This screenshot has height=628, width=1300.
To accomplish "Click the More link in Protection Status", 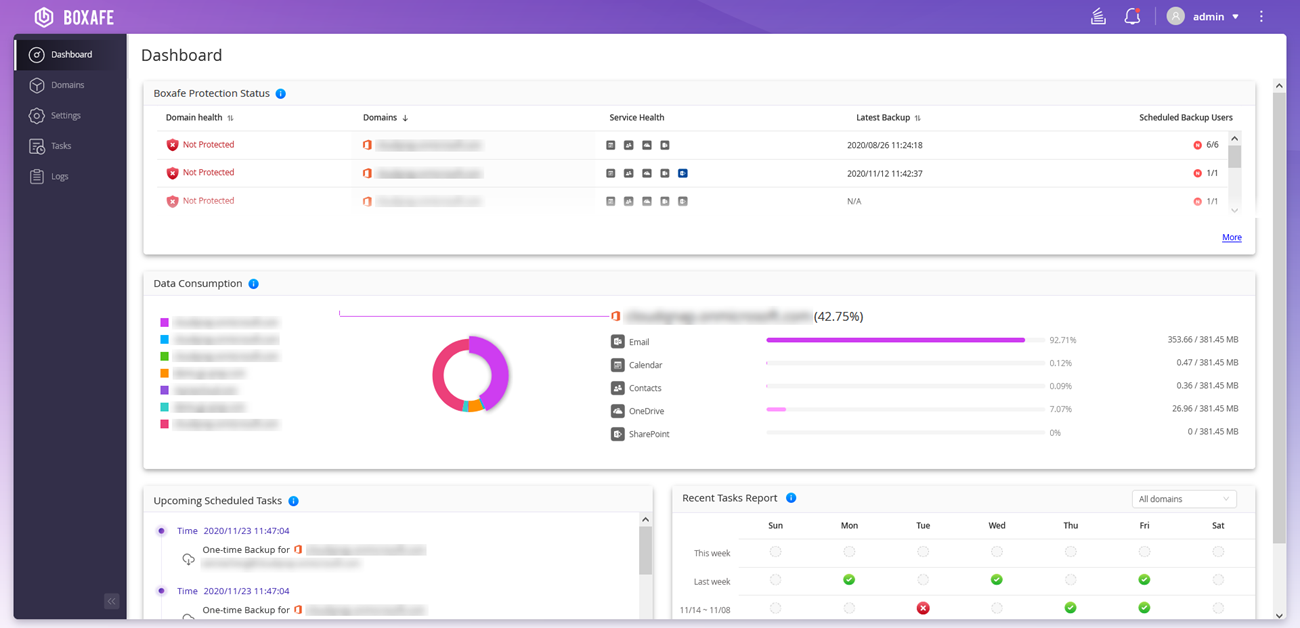I will pyautogui.click(x=1231, y=237).
